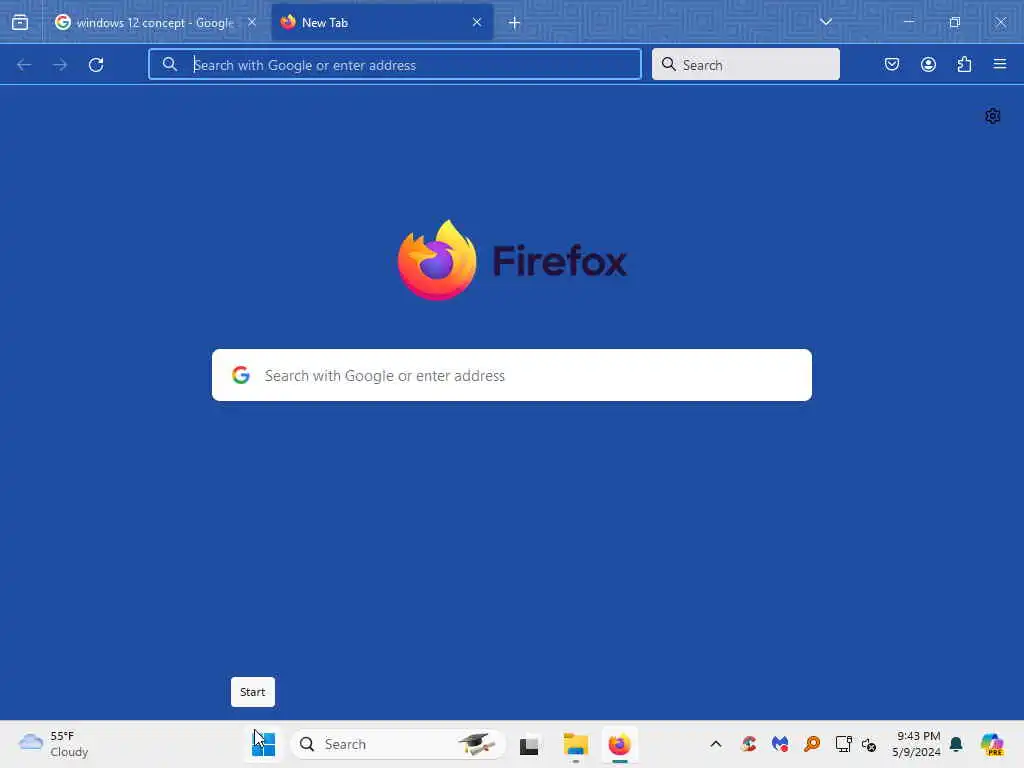Click the toolbar Search box
The image size is (1024, 768).
pos(746,65)
